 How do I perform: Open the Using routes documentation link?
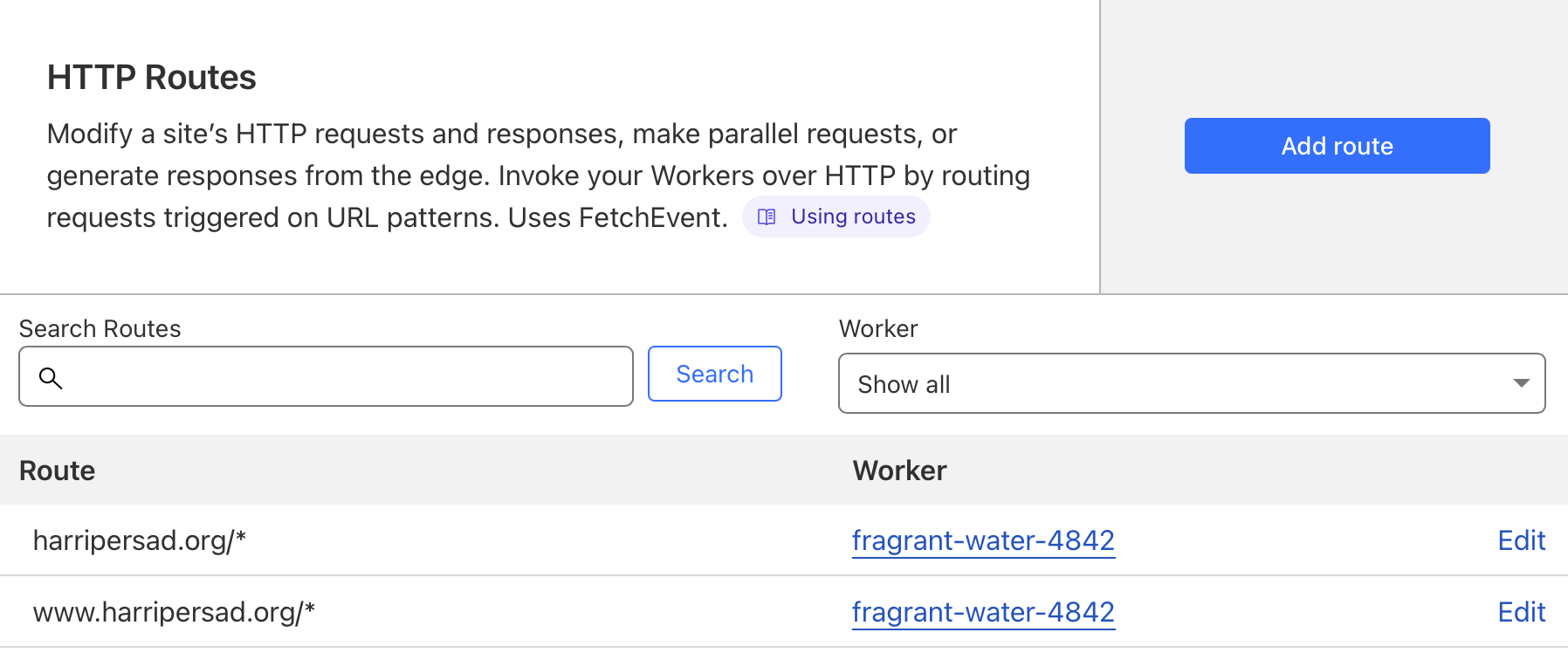tap(836, 217)
